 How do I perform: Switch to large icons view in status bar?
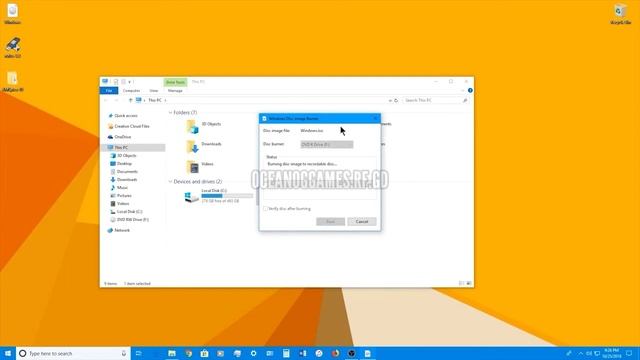pos(469,283)
